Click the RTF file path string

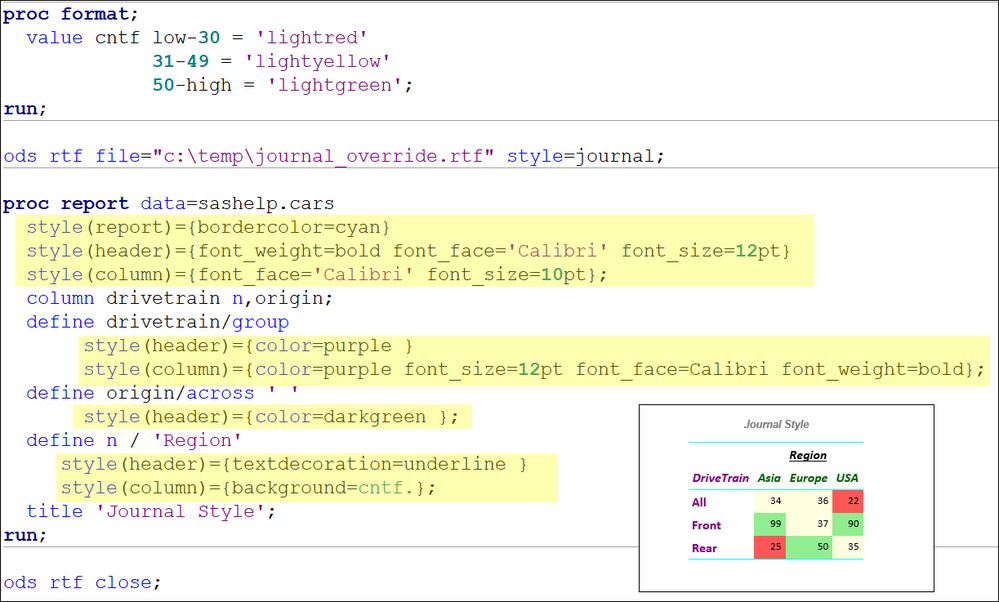point(323,156)
